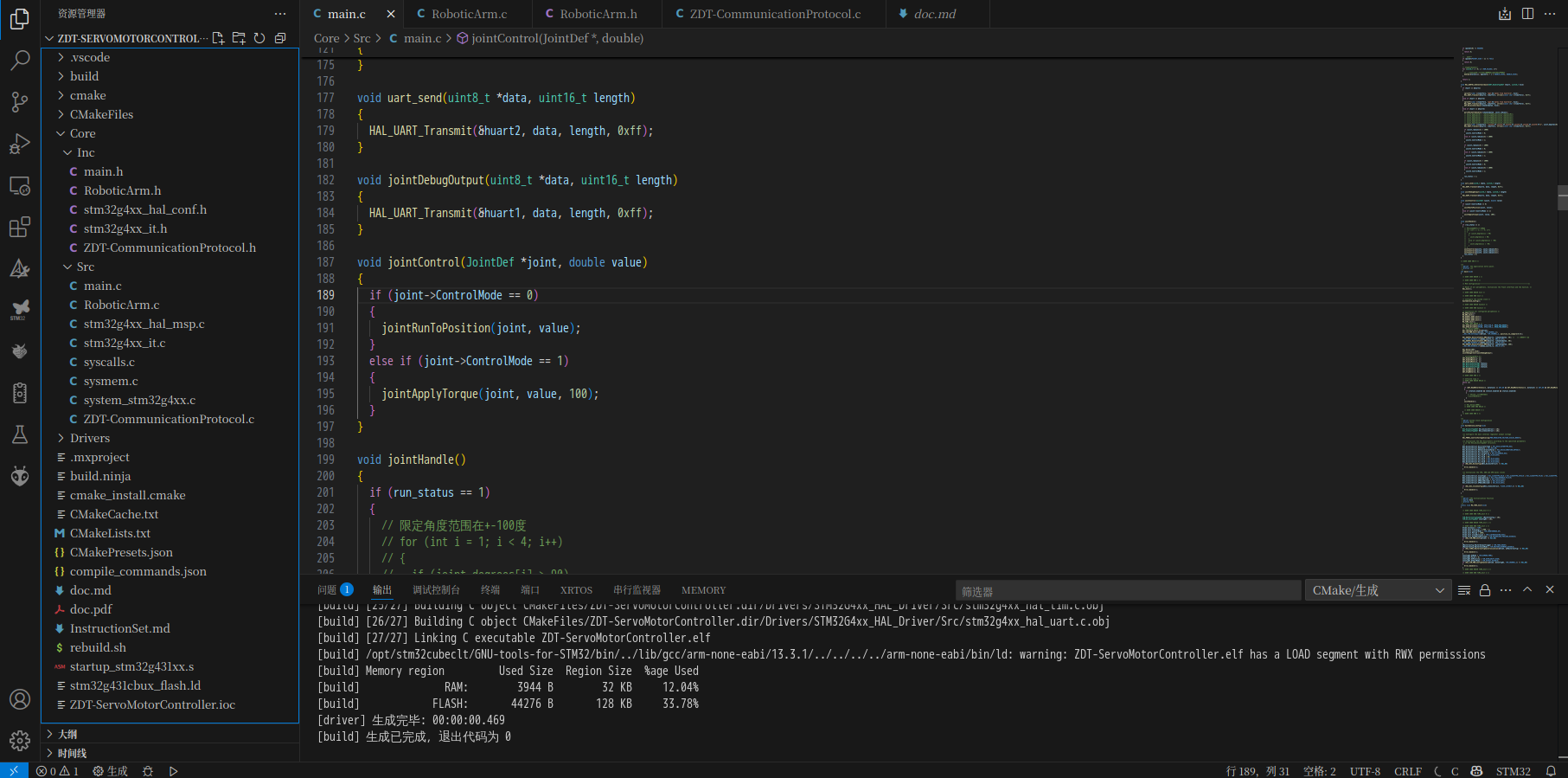
Task: Open the 串行监视器 serial monitor tab
Action: tap(637, 590)
